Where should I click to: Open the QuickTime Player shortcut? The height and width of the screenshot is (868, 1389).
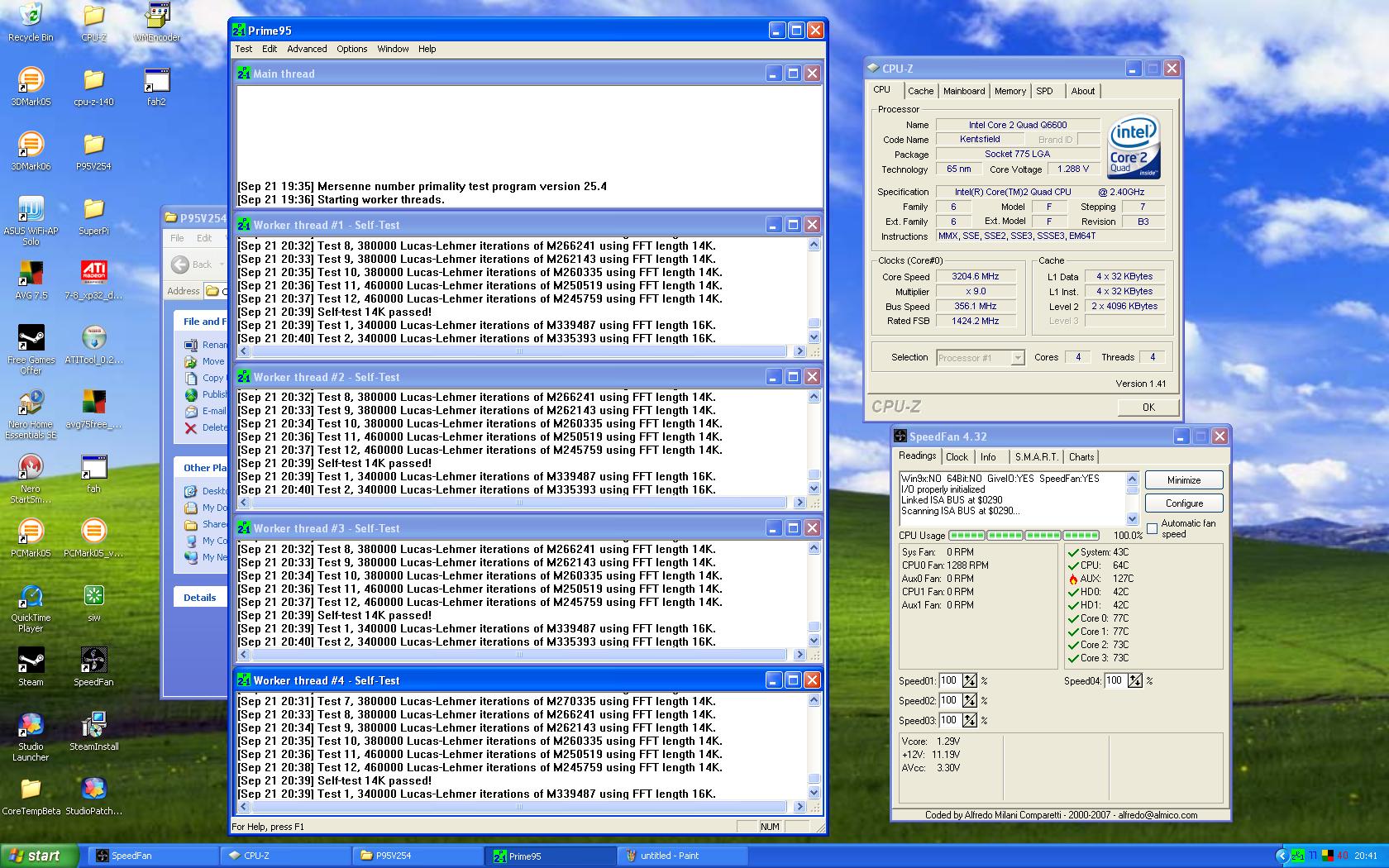[31, 597]
